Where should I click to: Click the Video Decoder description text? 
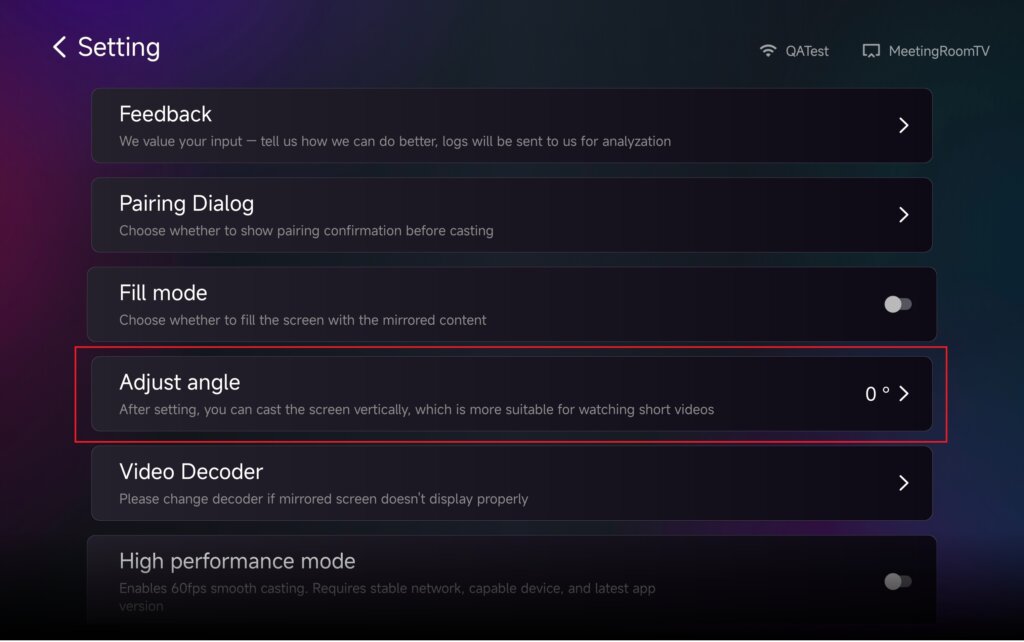(323, 498)
